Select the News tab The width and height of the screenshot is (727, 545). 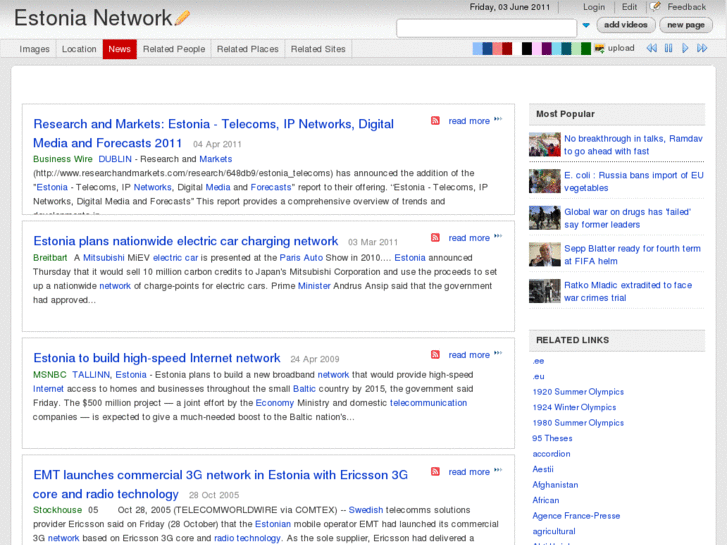point(120,49)
